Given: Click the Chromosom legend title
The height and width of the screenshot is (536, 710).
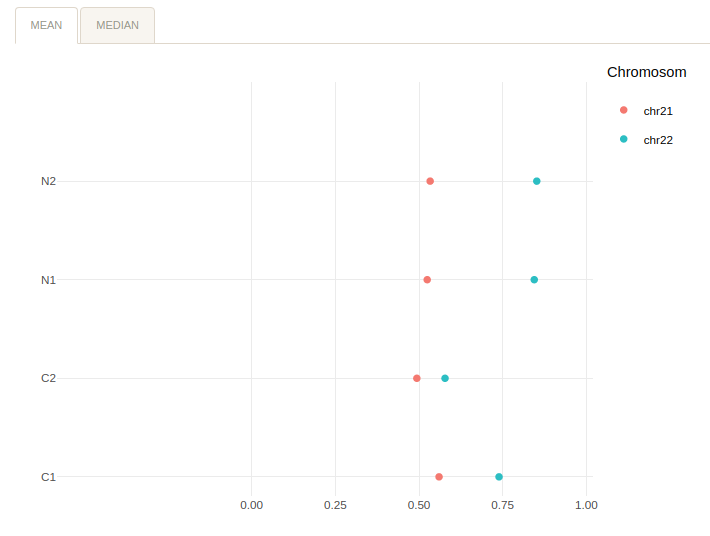Looking at the screenshot, I should click(647, 72).
